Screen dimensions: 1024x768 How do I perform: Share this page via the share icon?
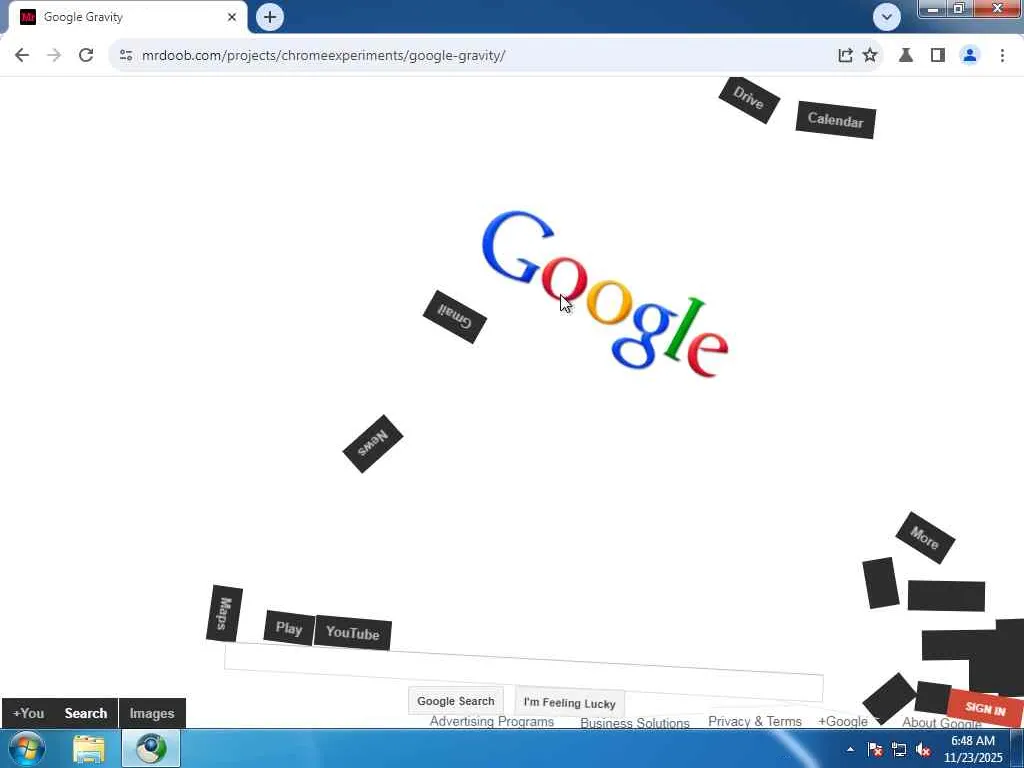(845, 56)
